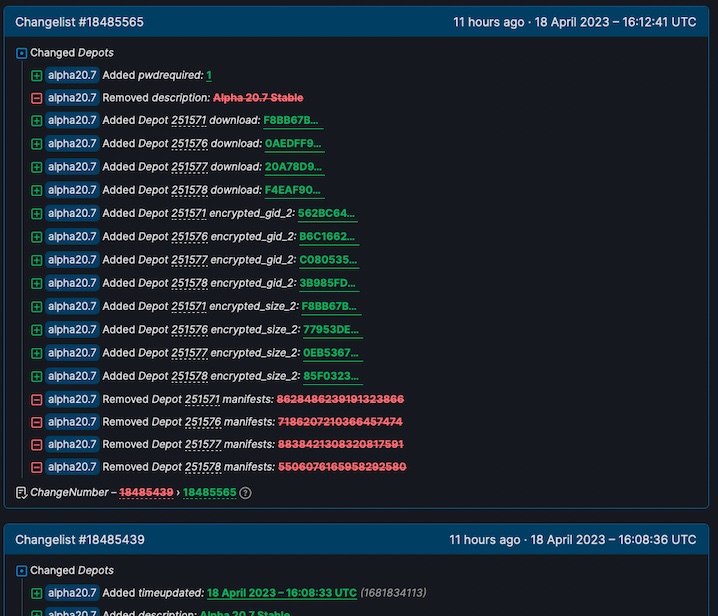This screenshot has height=616, width=718.
Task: Click the timeupdated value 18 April 2023 – 16:08:33 UTC
Action: click(x=281, y=593)
